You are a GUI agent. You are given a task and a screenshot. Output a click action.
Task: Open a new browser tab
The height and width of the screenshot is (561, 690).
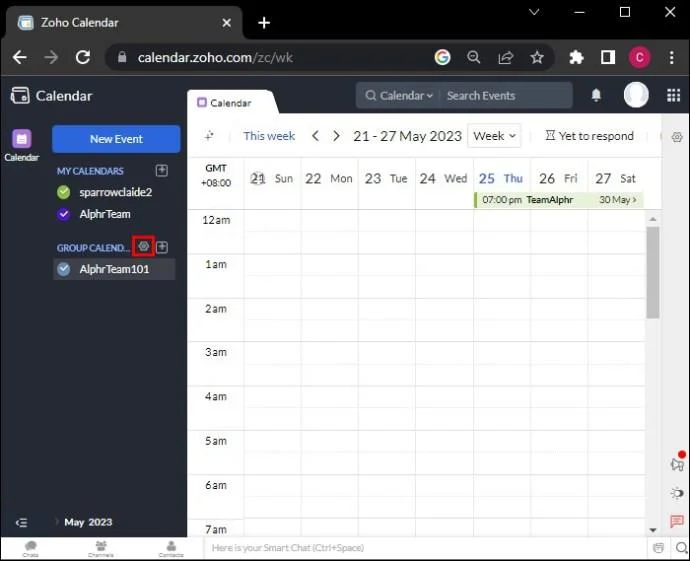click(264, 22)
